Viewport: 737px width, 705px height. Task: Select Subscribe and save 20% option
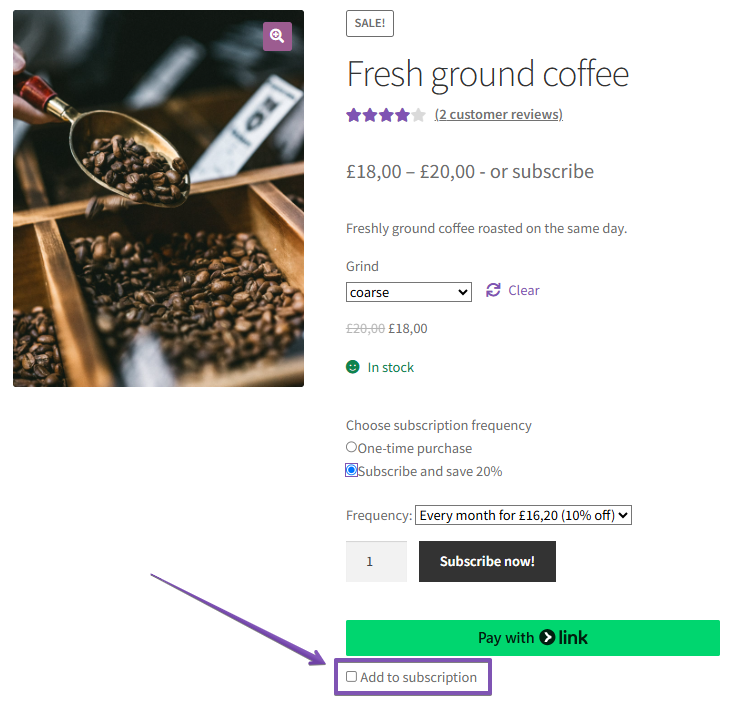click(x=352, y=470)
